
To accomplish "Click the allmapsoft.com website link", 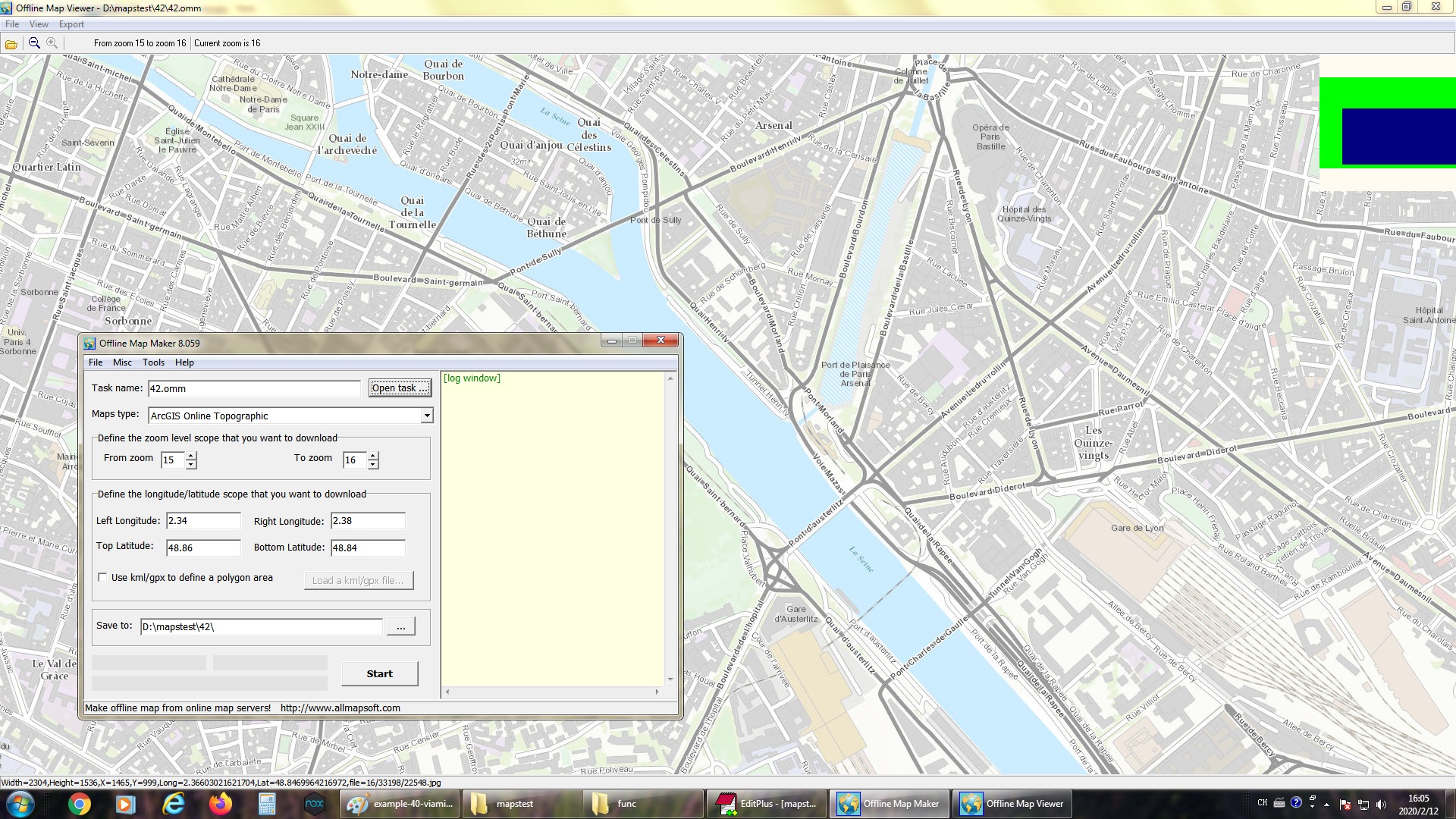I will (340, 708).
